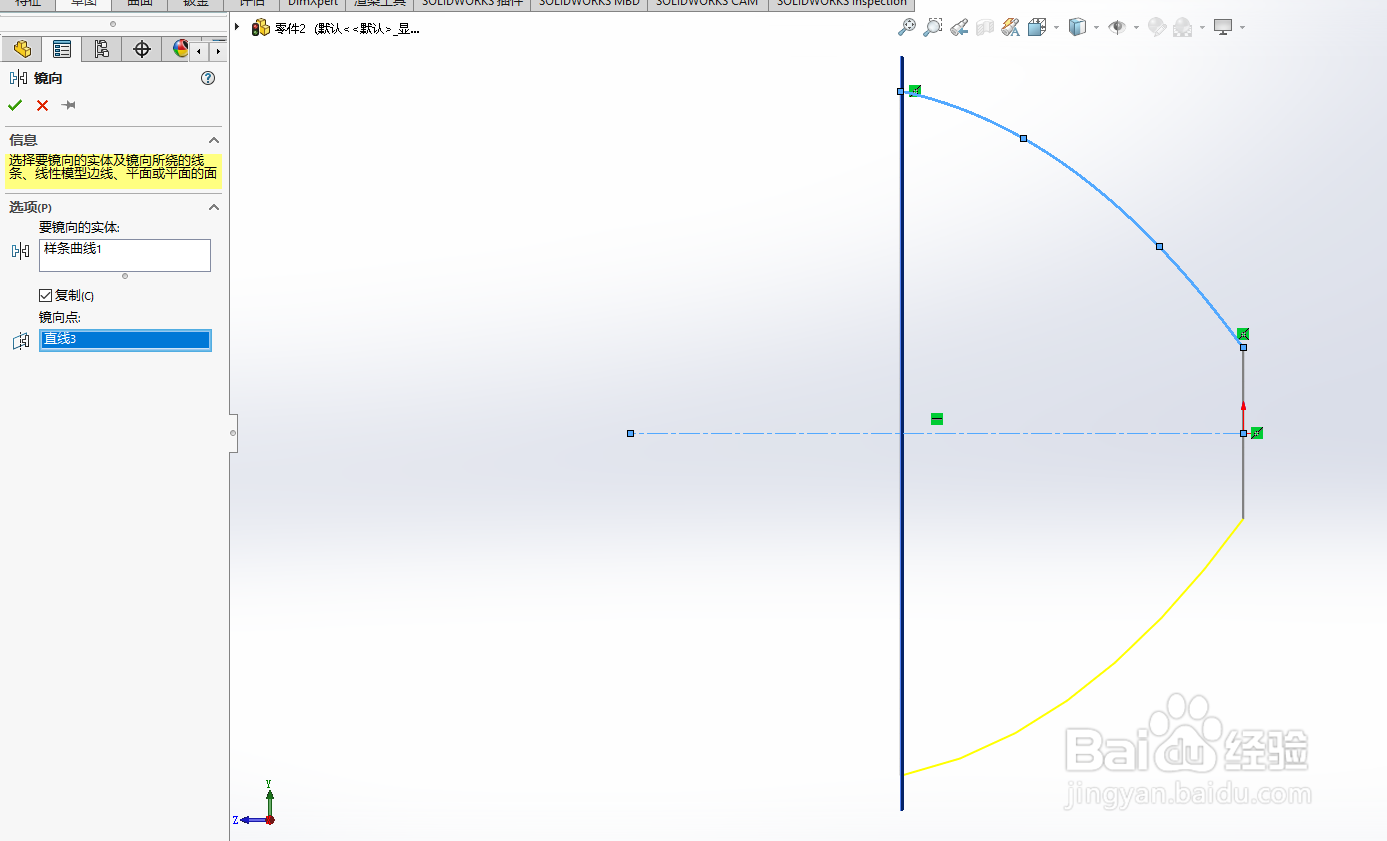The width and height of the screenshot is (1387, 841).
Task: Switch to the SOLIDWORKS MBD ribbon tab
Action: click(x=589, y=4)
